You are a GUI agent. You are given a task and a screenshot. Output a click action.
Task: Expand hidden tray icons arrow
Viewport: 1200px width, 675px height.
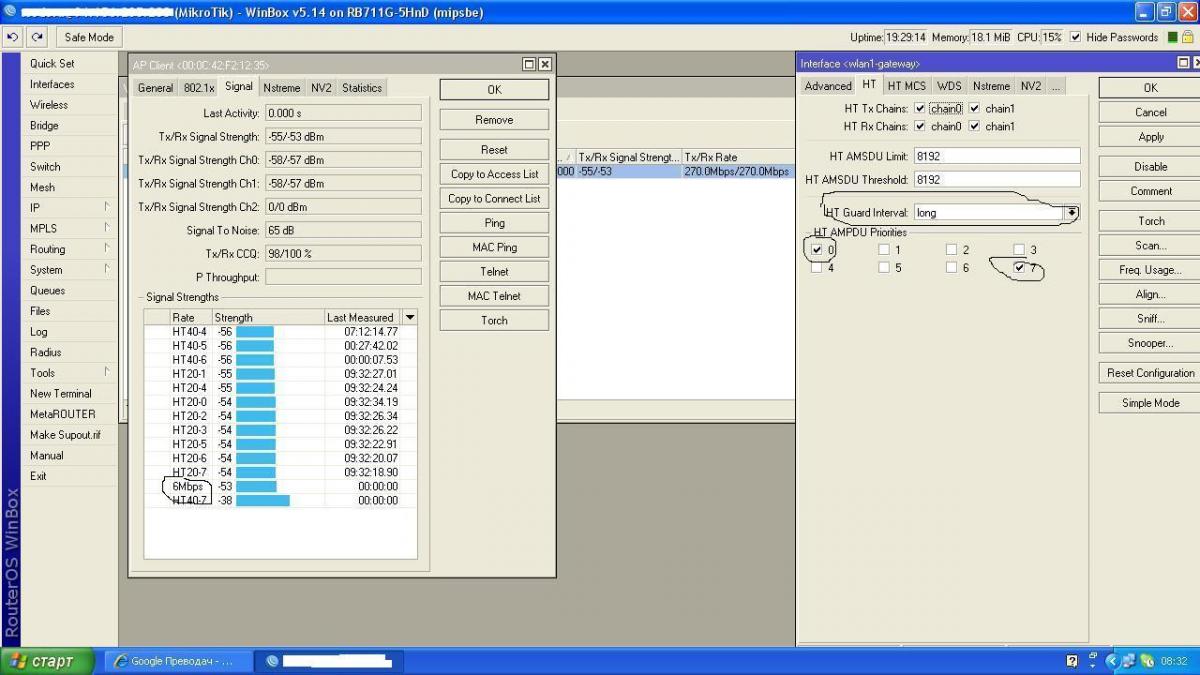pos(1111,661)
